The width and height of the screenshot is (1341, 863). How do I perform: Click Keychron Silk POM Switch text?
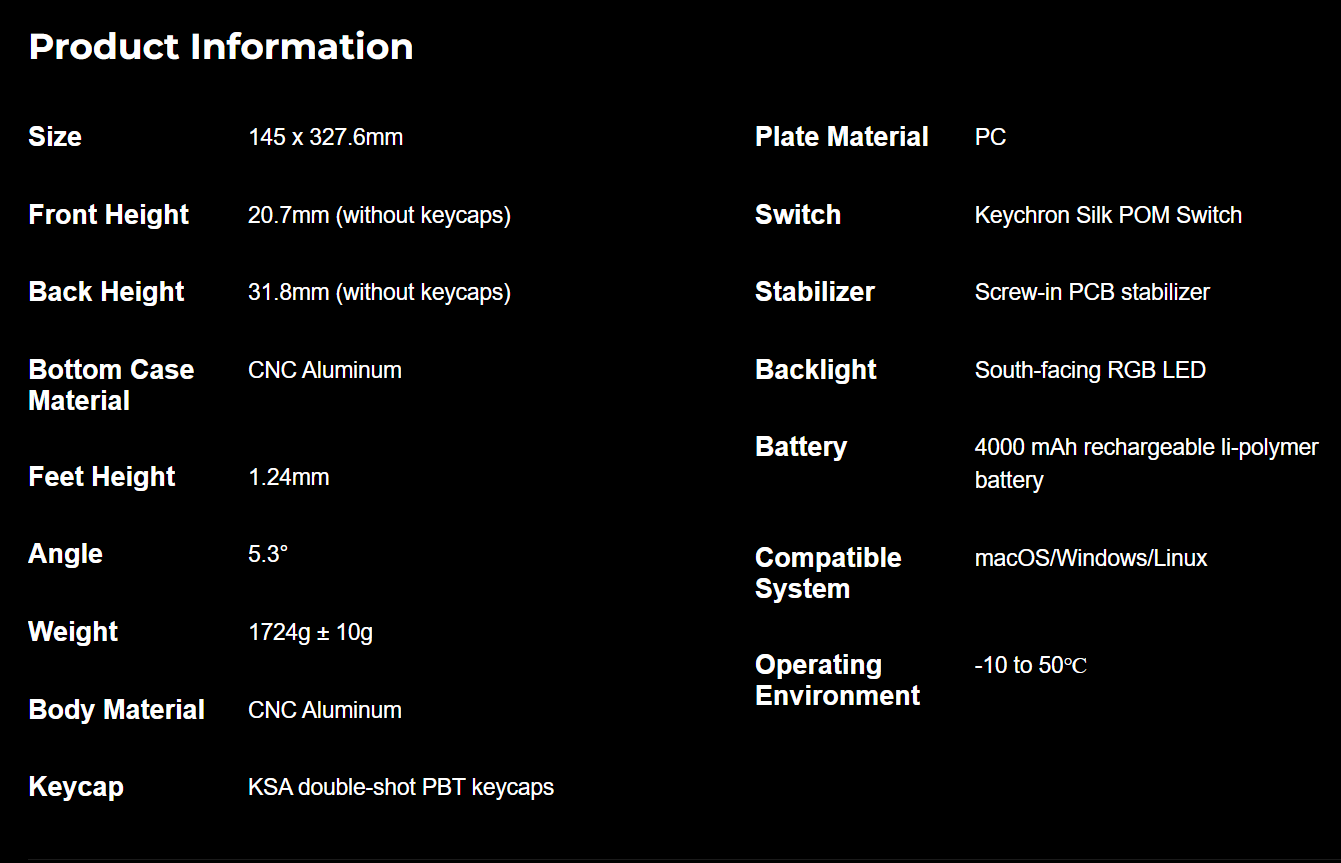pyautogui.click(x=1108, y=215)
